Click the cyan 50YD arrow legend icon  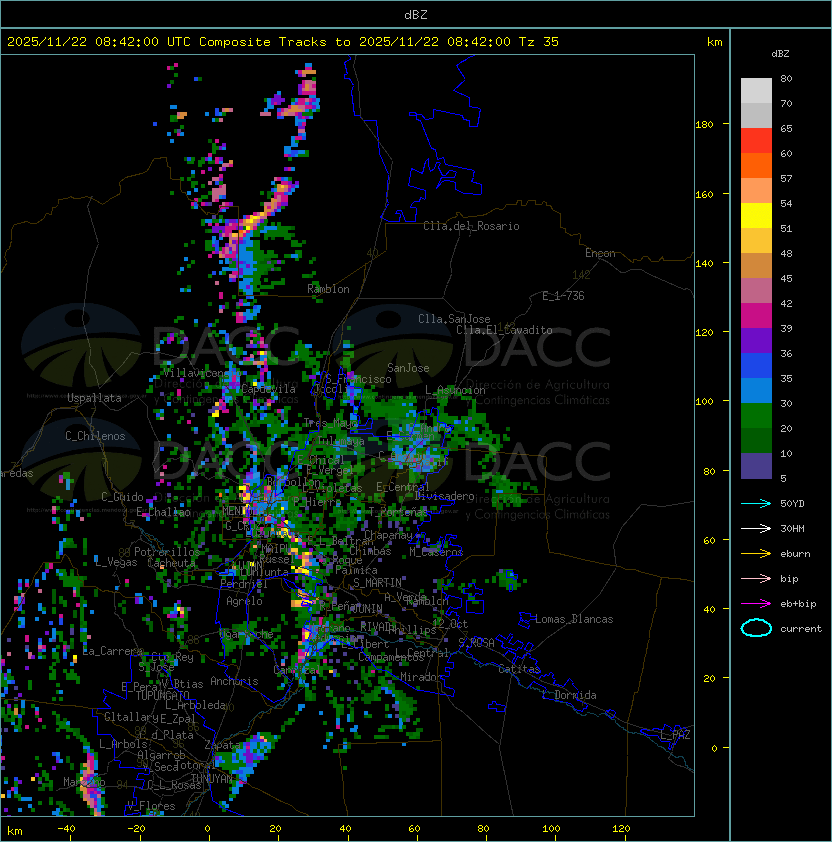(756, 504)
